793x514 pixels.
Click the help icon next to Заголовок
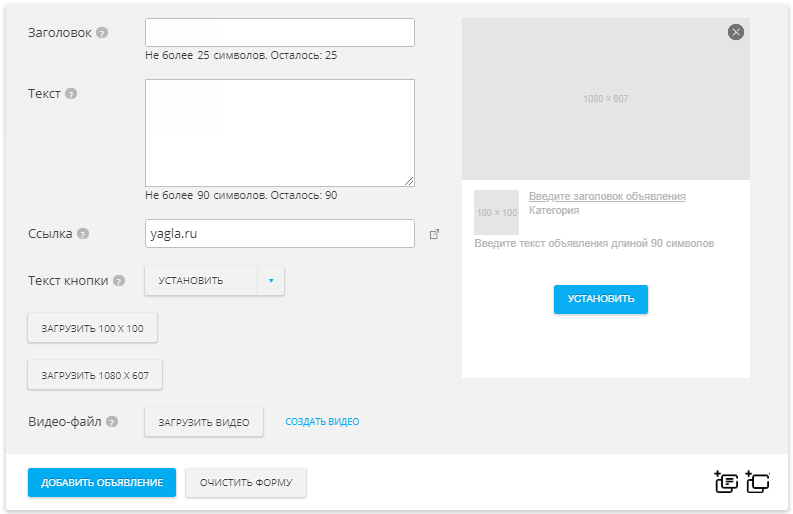click(102, 33)
